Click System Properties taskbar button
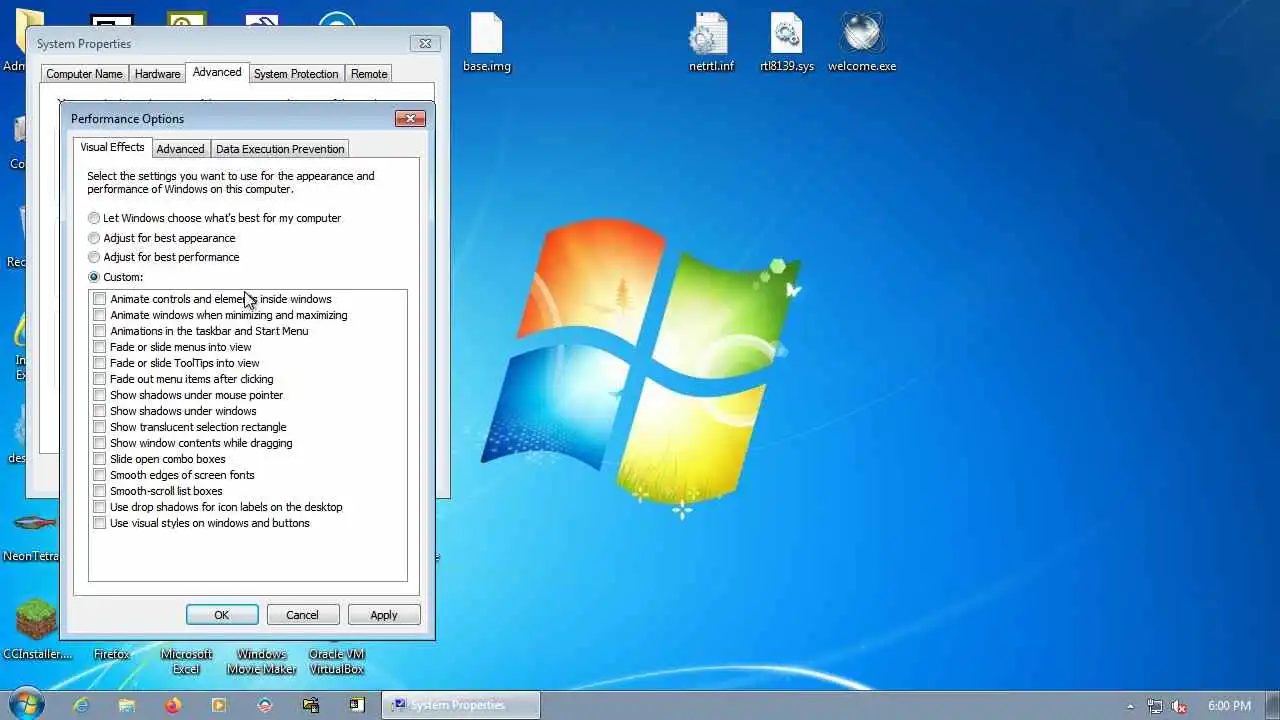Screen dimensions: 1280x720 point(461,705)
